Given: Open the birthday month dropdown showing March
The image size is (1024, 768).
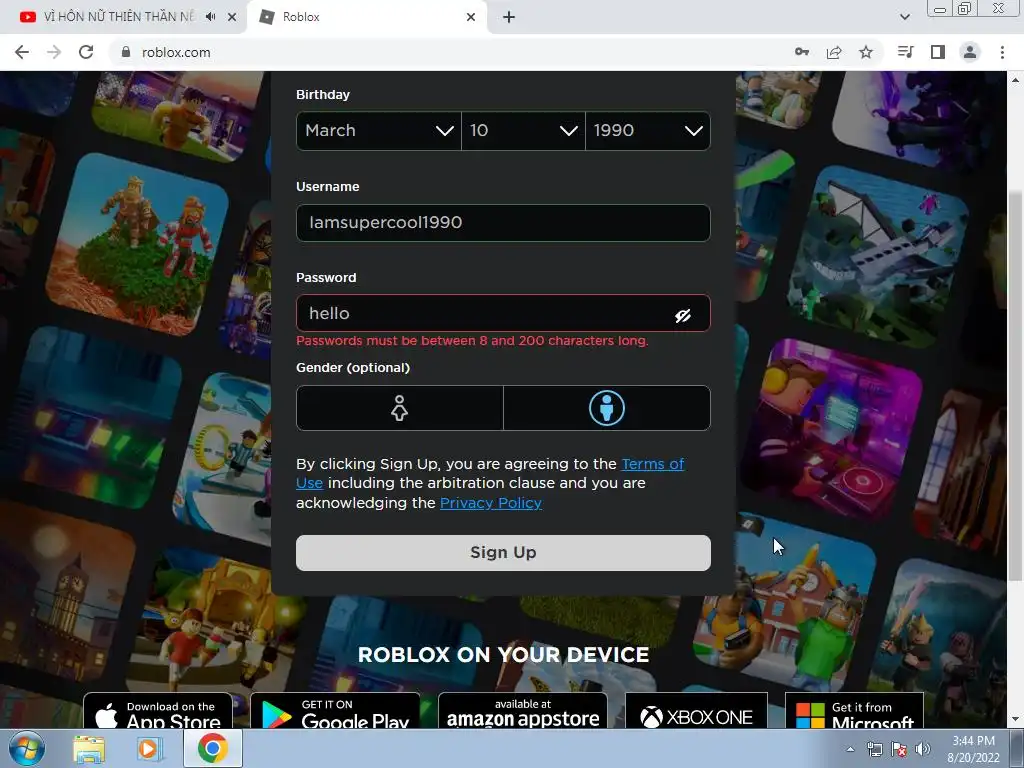Looking at the screenshot, I should coord(379,131).
